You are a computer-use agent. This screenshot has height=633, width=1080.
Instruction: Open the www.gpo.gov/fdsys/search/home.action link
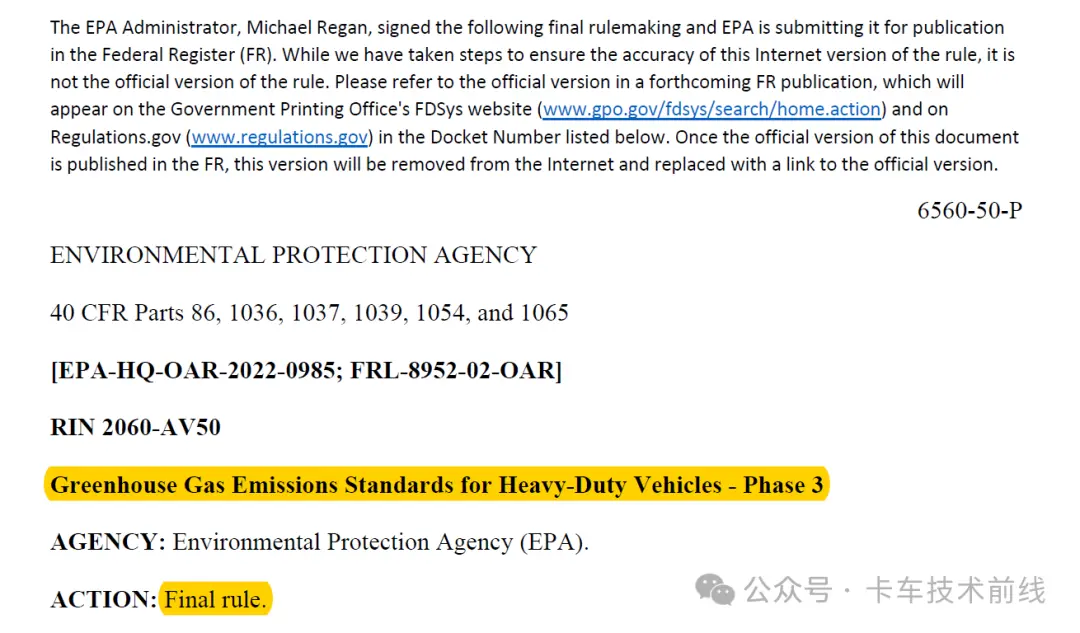[x=712, y=110]
